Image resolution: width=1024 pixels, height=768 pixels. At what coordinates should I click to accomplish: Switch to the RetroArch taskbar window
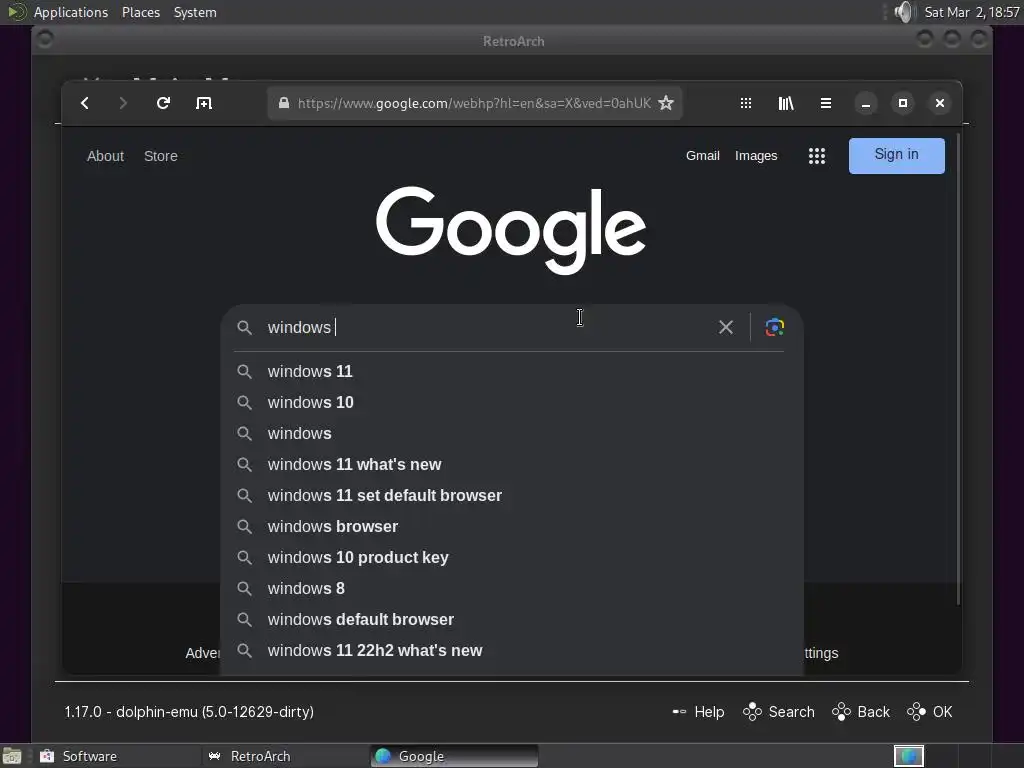(x=284, y=756)
